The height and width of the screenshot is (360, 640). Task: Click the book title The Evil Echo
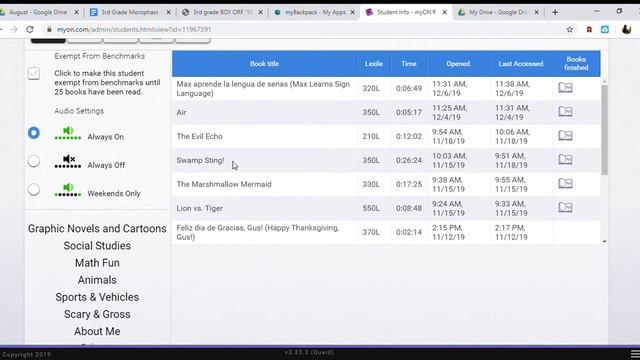(200, 136)
